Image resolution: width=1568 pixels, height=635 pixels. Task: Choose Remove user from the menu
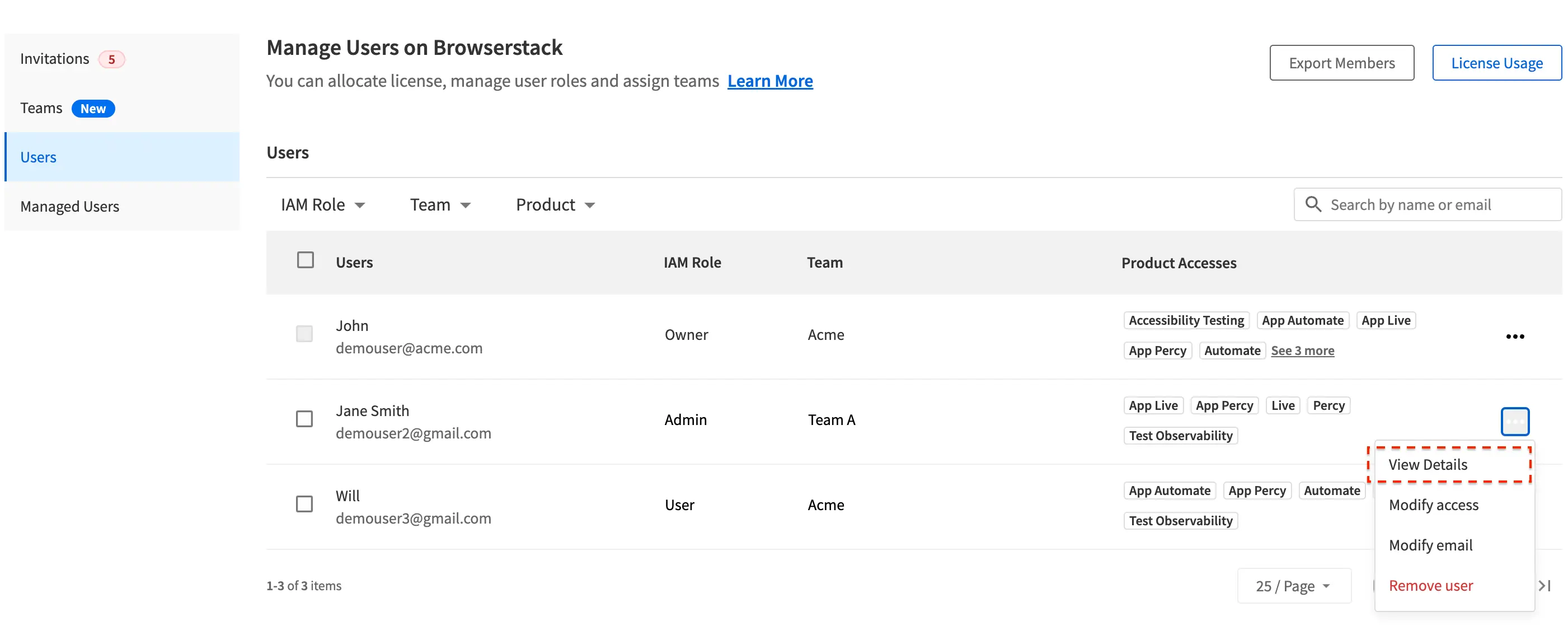[x=1431, y=585]
